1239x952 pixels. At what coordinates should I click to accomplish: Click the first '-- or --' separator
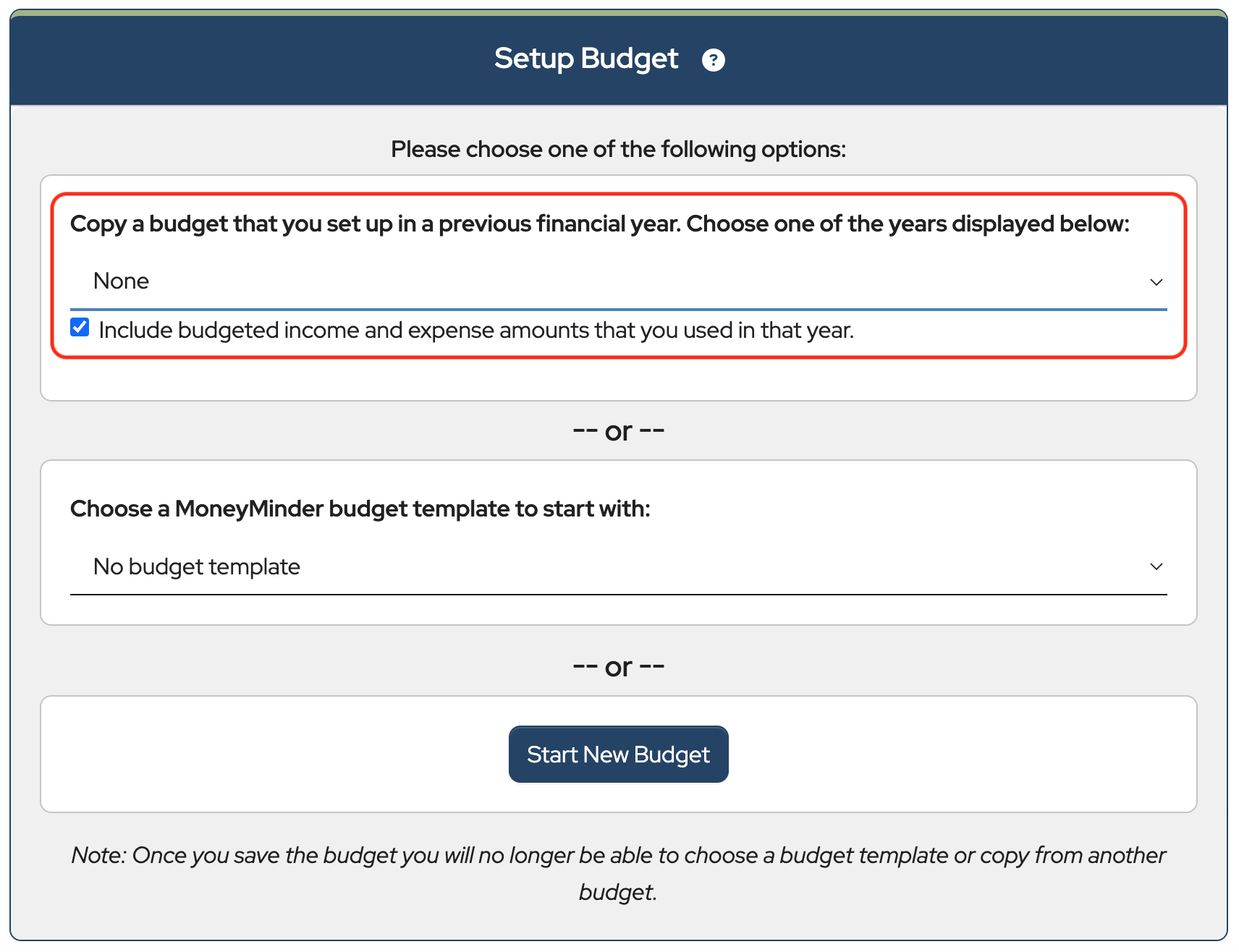[618, 431]
